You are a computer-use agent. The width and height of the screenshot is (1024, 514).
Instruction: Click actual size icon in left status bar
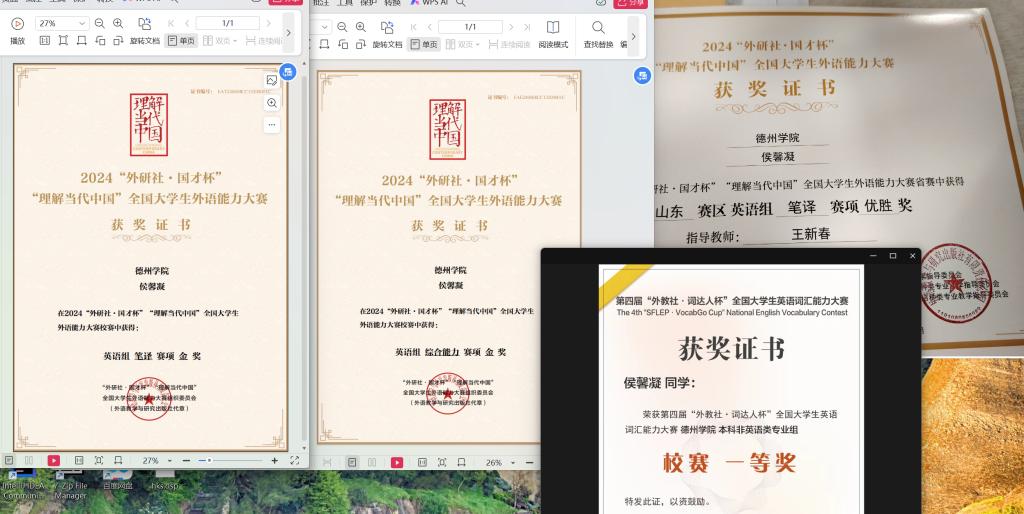click(x=79, y=460)
